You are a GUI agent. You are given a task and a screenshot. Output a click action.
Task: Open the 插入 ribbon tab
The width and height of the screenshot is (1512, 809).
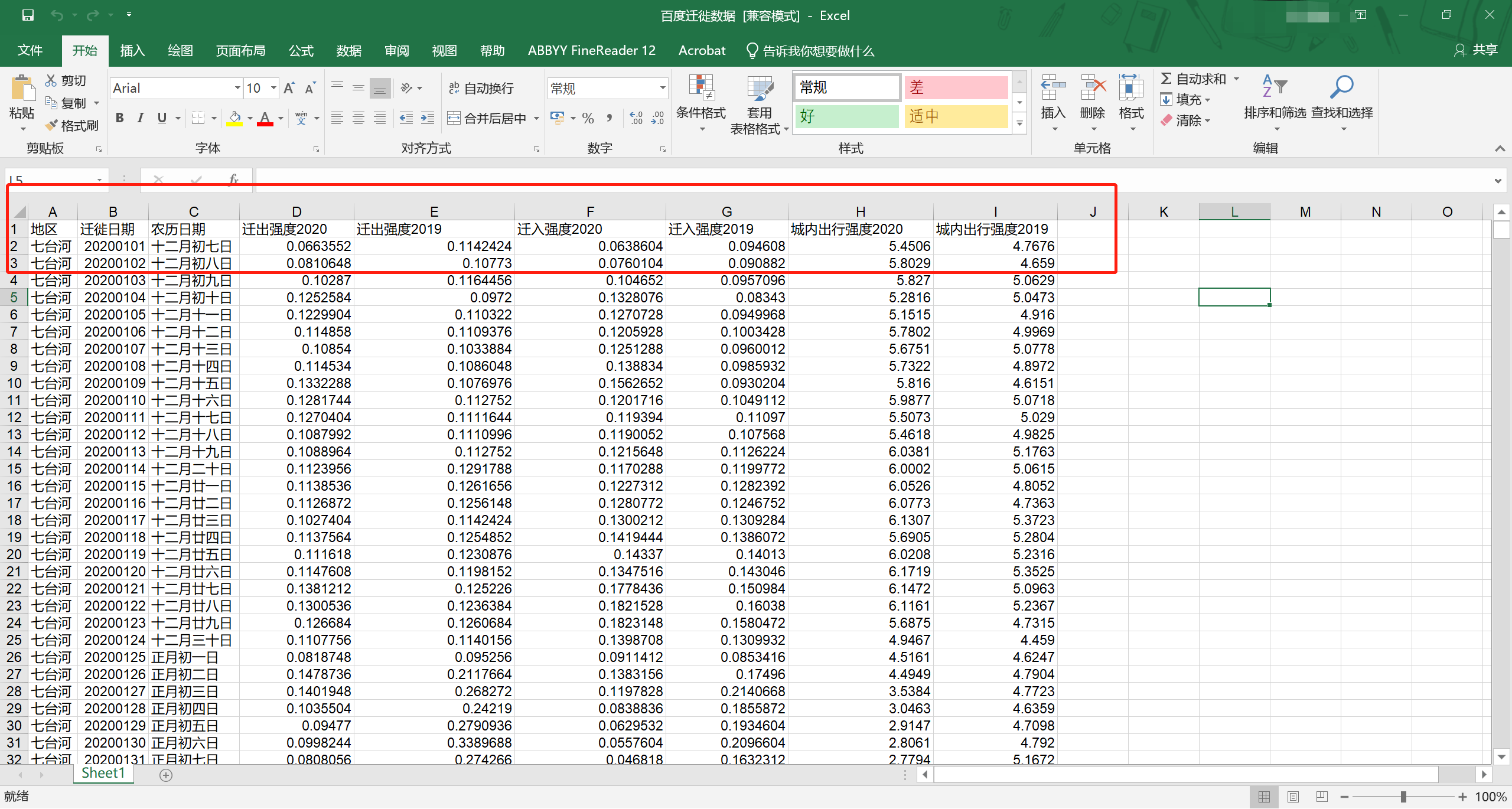pyautogui.click(x=132, y=51)
